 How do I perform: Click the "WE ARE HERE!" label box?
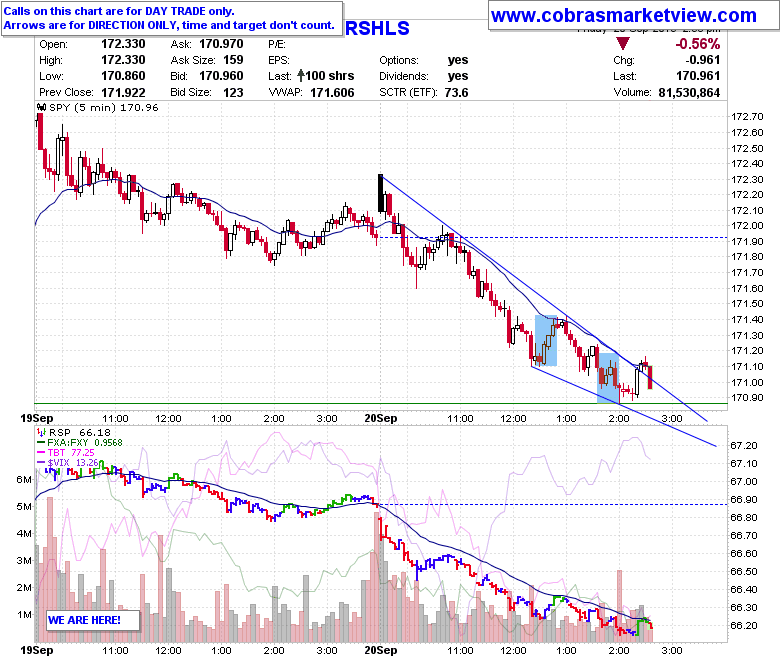93,620
